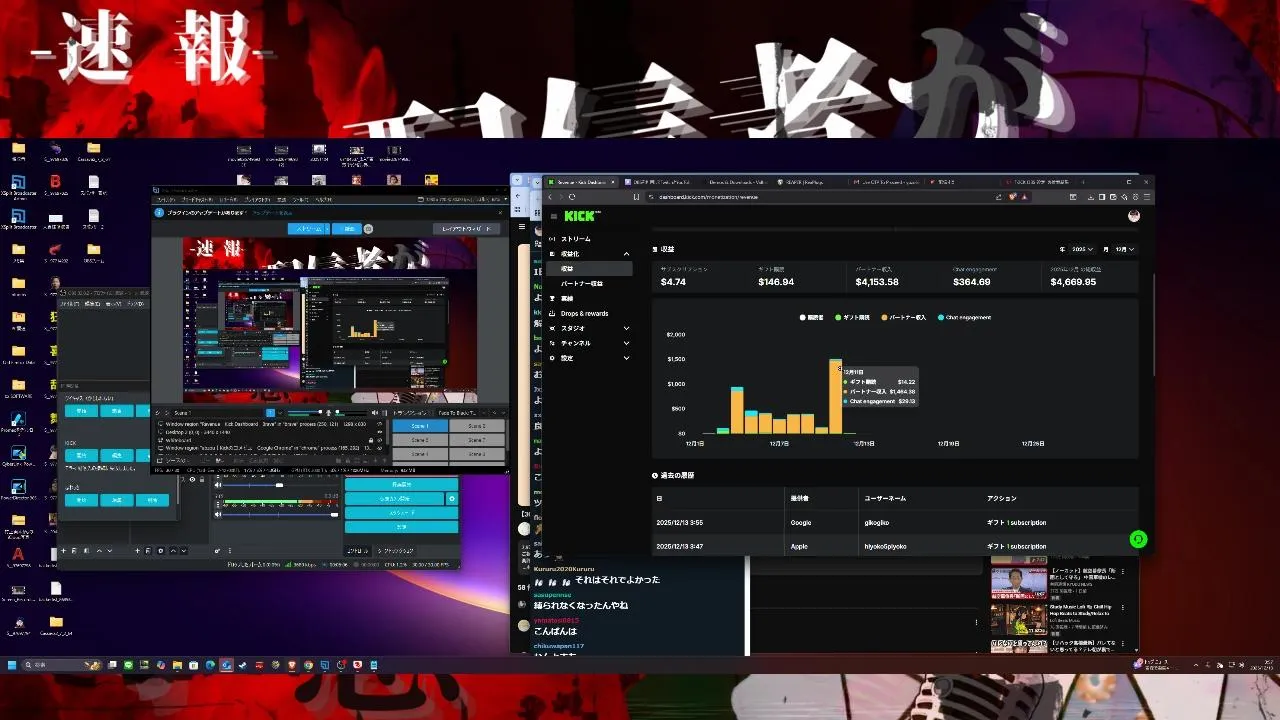Open the gear beside OBS 録画 button
1280x720 pixels.
368,229
